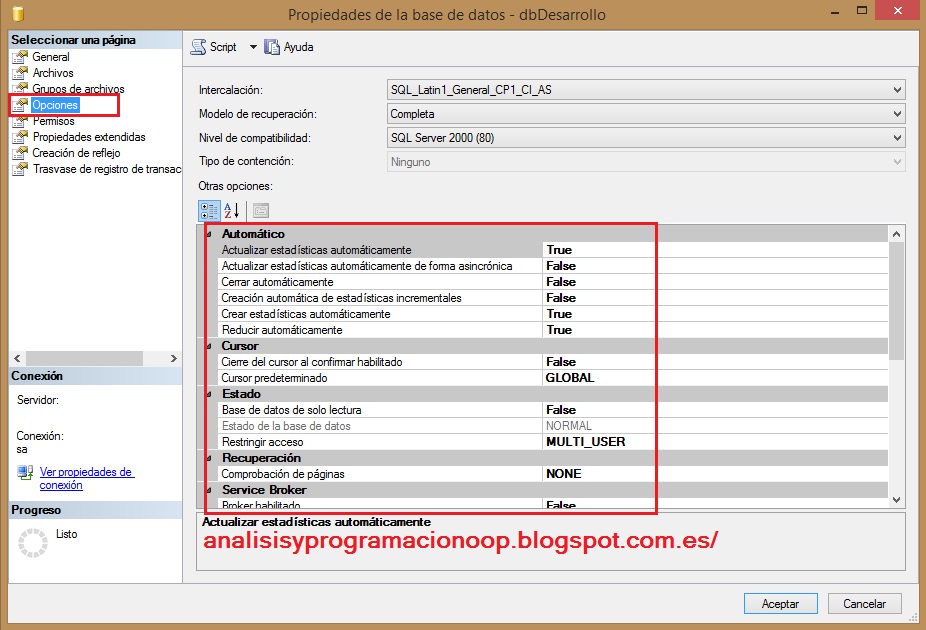Screen dimensions: 926x630
Task: Select the General page
Action: click(51, 57)
